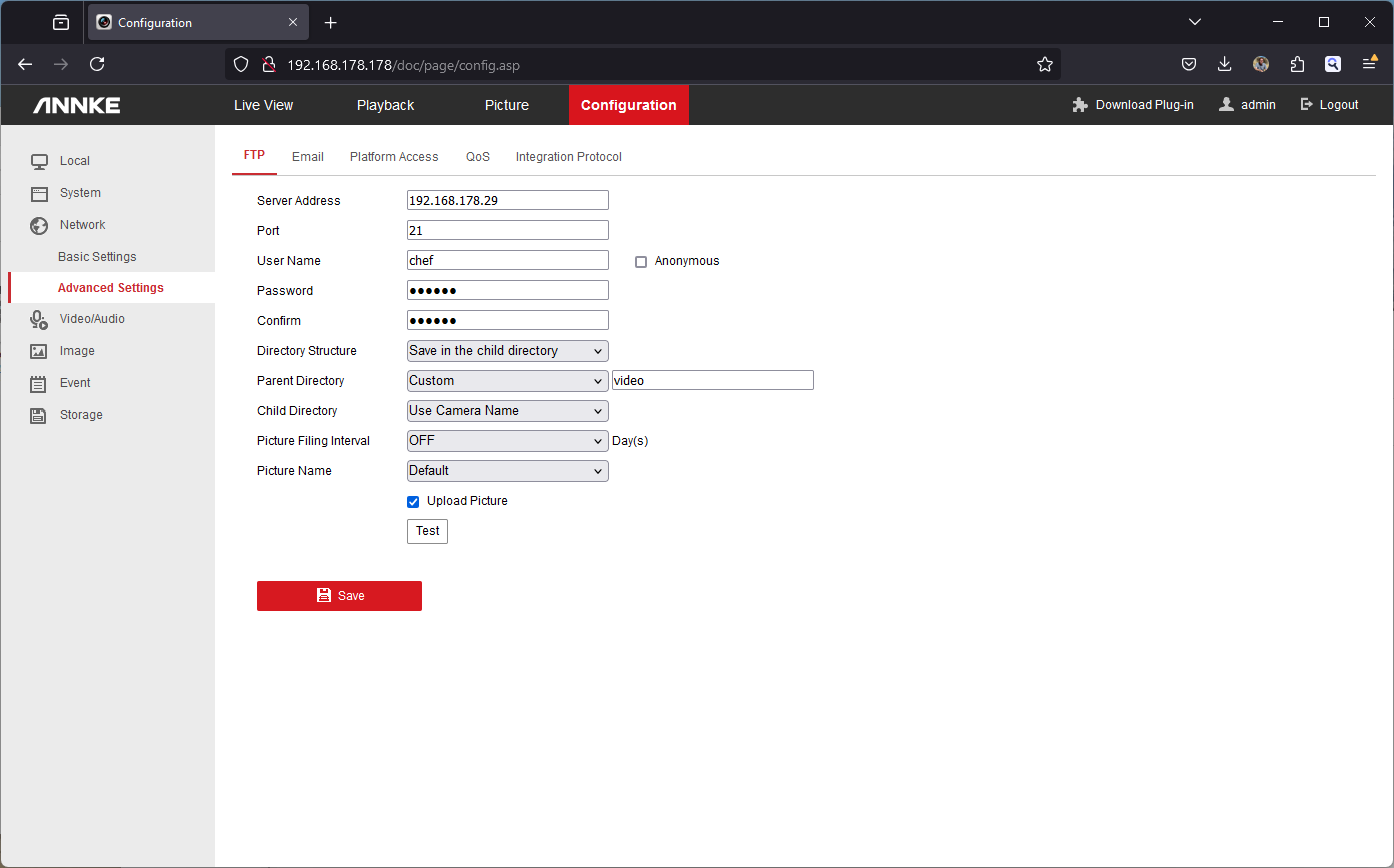Reload the page with browser refresh icon
This screenshot has height=868, width=1394.
pos(97,64)
